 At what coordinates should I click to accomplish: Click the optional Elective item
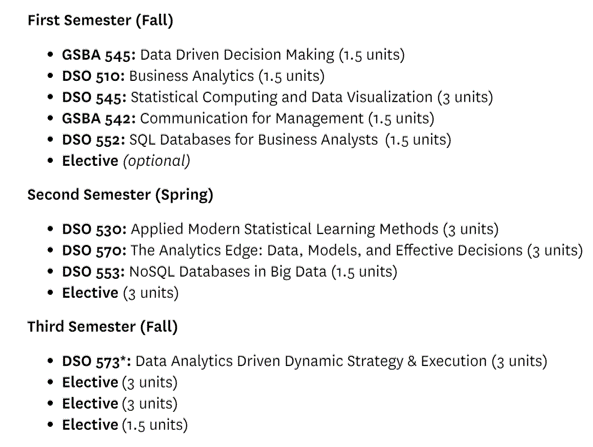[126, 161]
